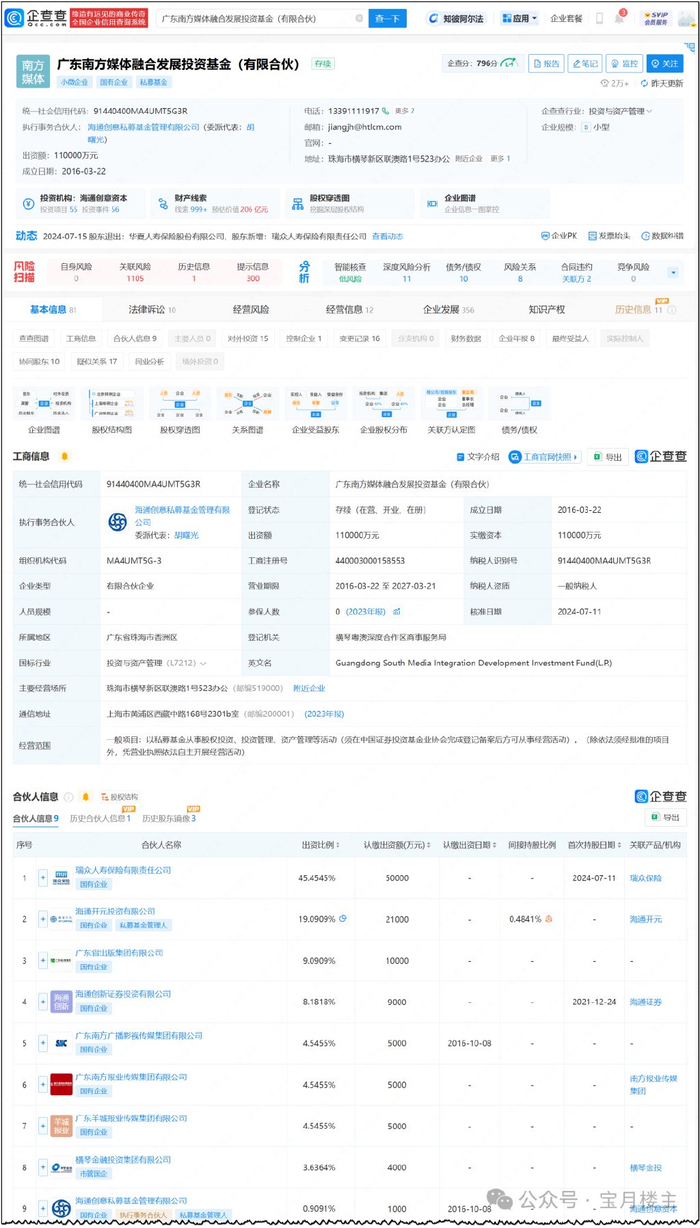
Task: Click 数据纠错 icon in the 动态 row
Action: coord(660,236)
